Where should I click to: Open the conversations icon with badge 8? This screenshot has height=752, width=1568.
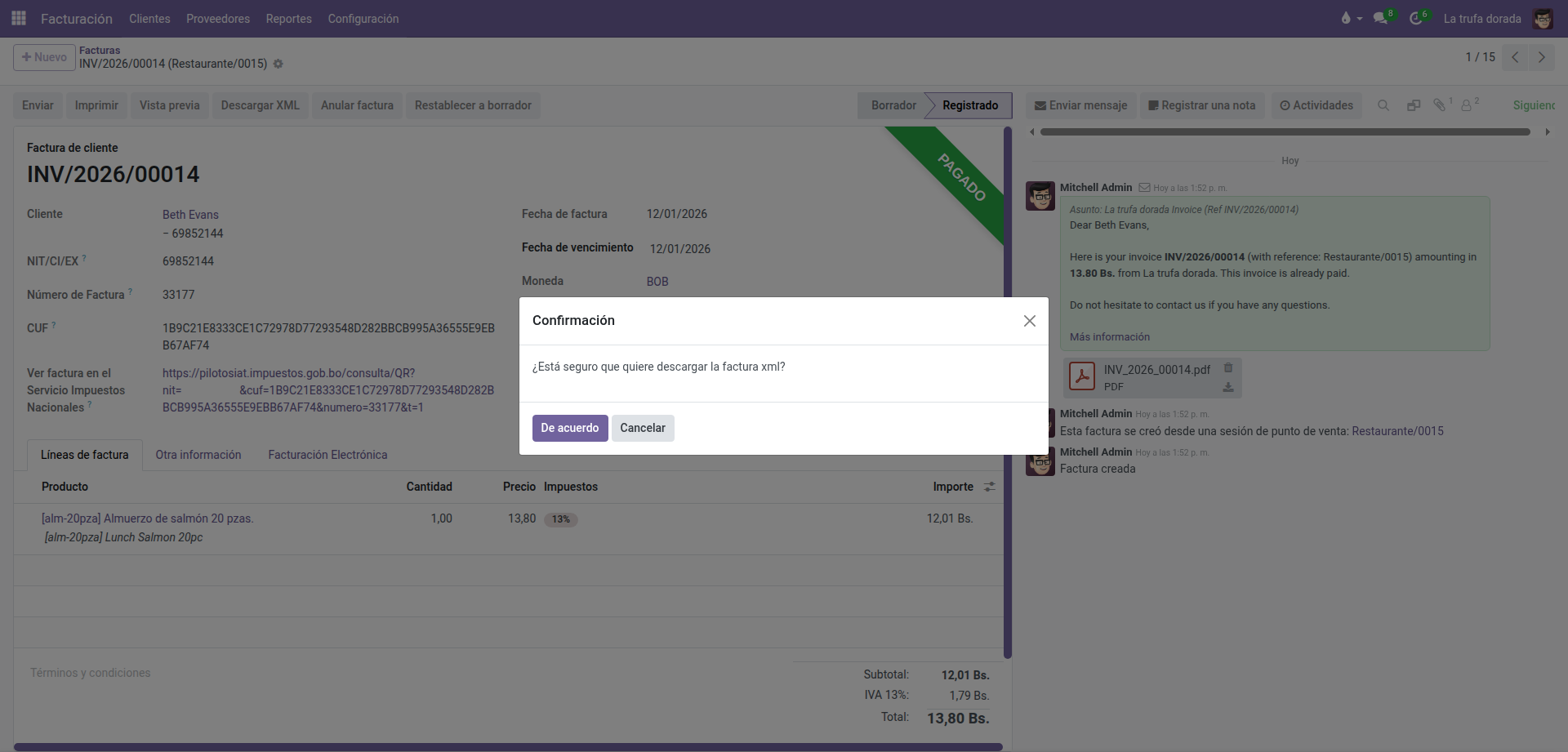[x=1381, y=18]
